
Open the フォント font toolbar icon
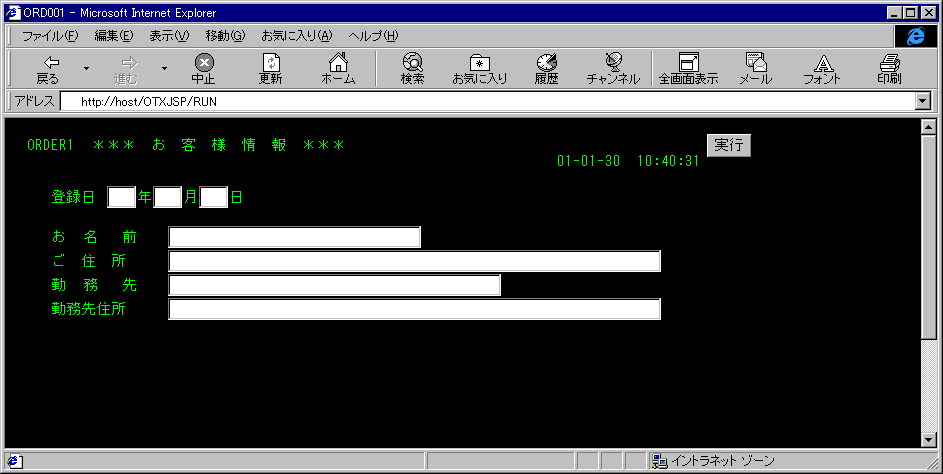pyautogui.click(x=822, y=69)
